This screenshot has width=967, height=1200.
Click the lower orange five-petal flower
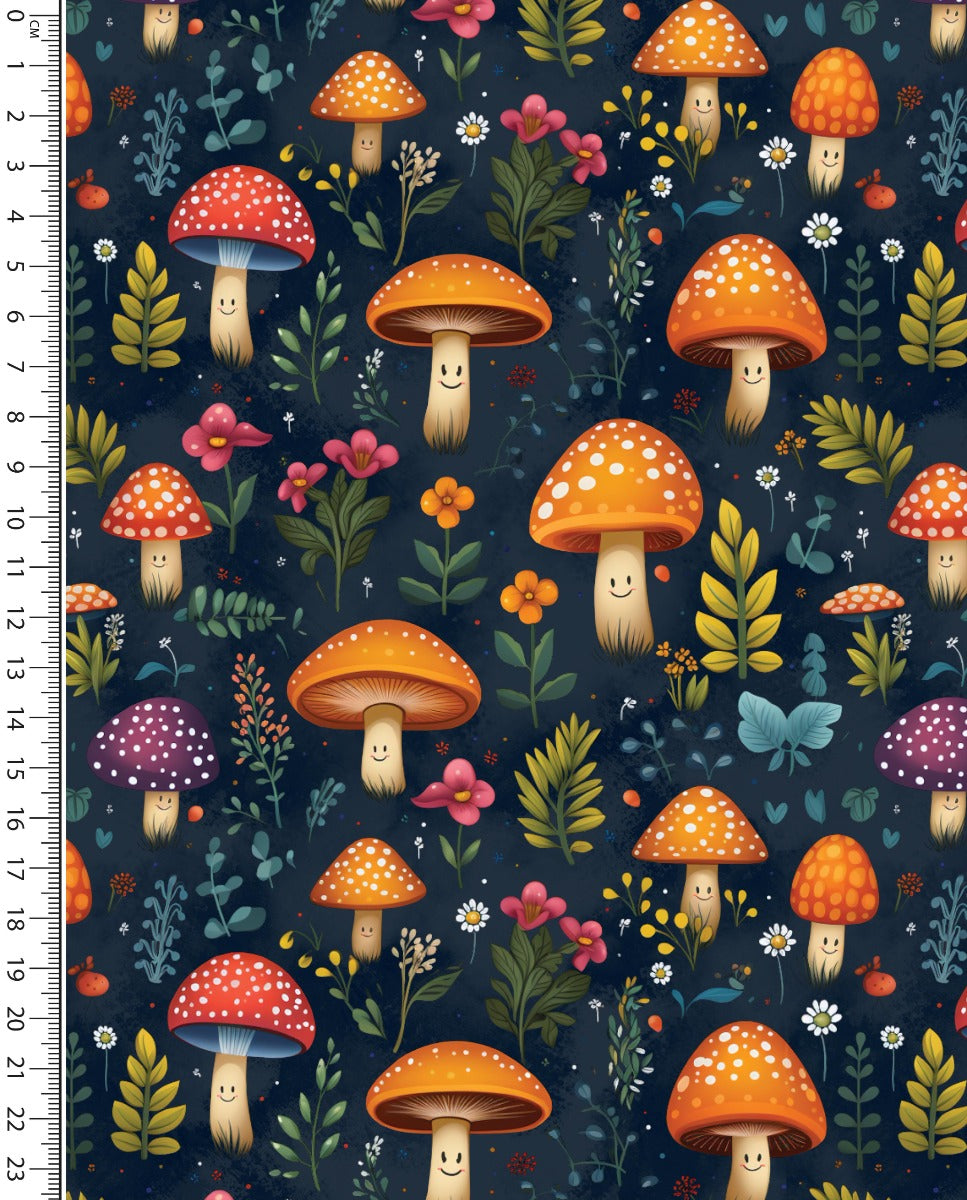coord(529,597)
